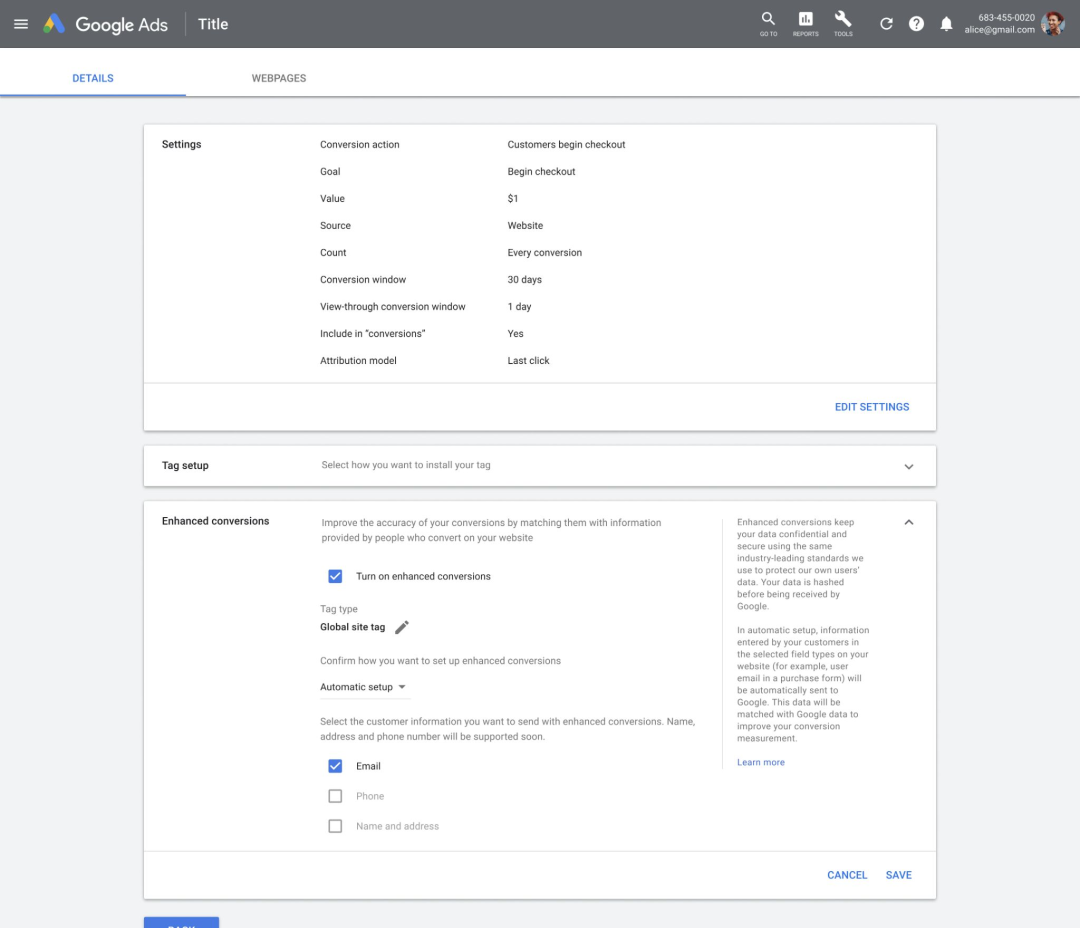Open the Learn more link
Image resolution: width=1080 pixels, height=928 pixels.
click(761, 762)
